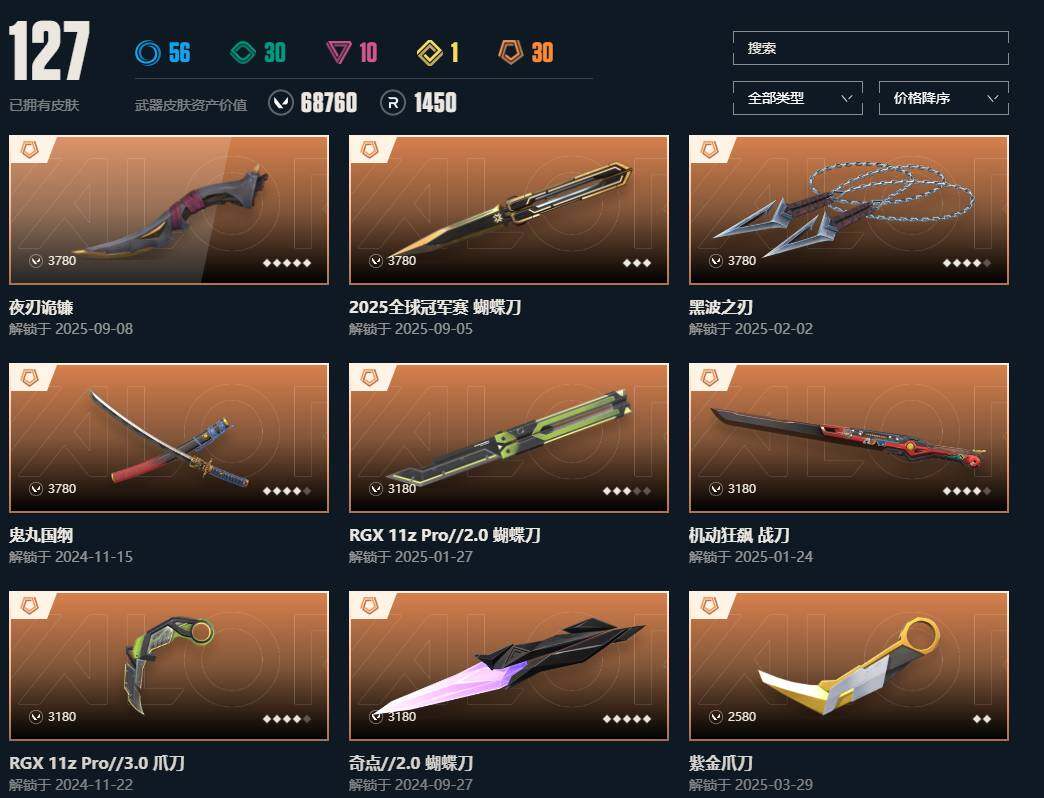The image size is (1044, 798).
Task: Open the 全部类型 type filter dropdown
Action: pos(798,98)
